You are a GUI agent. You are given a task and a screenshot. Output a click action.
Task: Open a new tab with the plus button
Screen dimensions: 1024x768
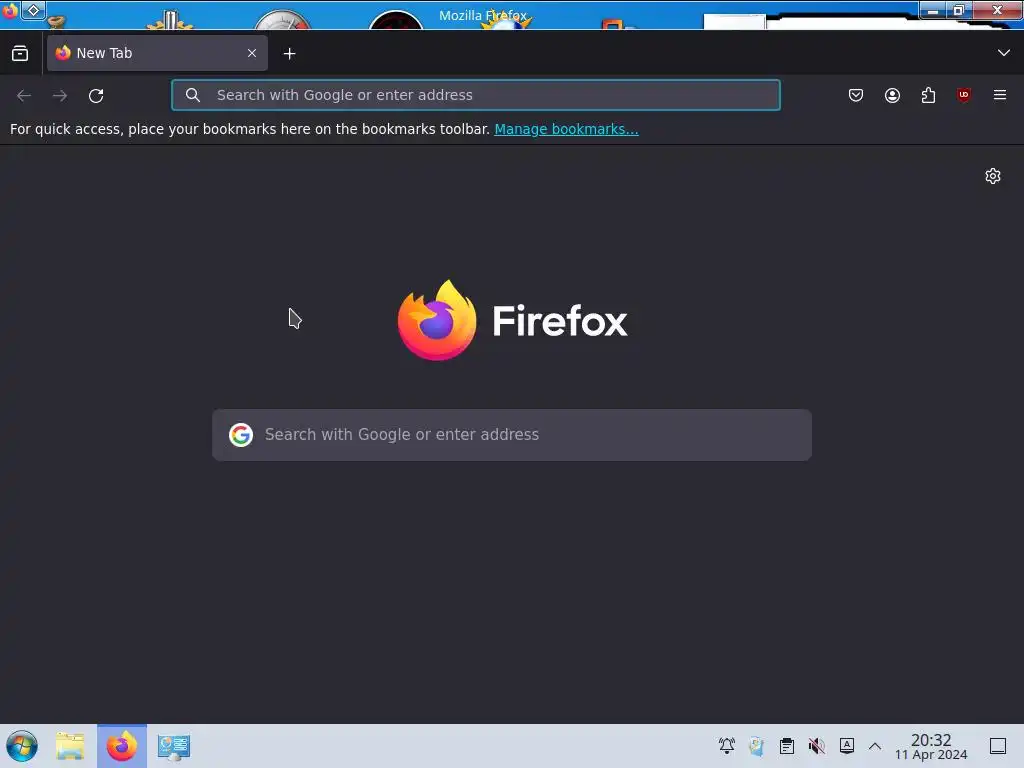(x=289, y=54)
